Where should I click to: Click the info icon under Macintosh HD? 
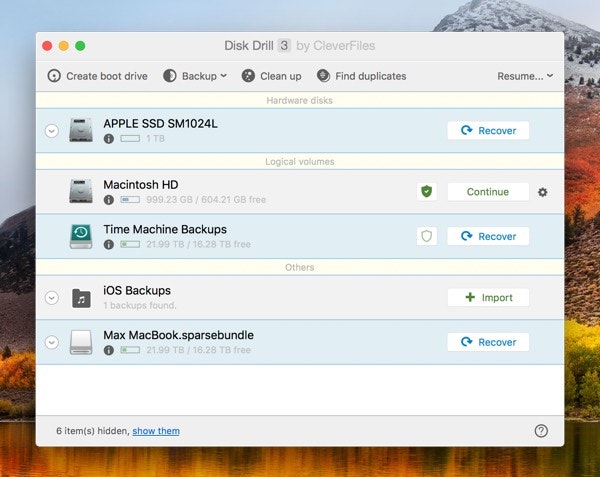(109, 200)
